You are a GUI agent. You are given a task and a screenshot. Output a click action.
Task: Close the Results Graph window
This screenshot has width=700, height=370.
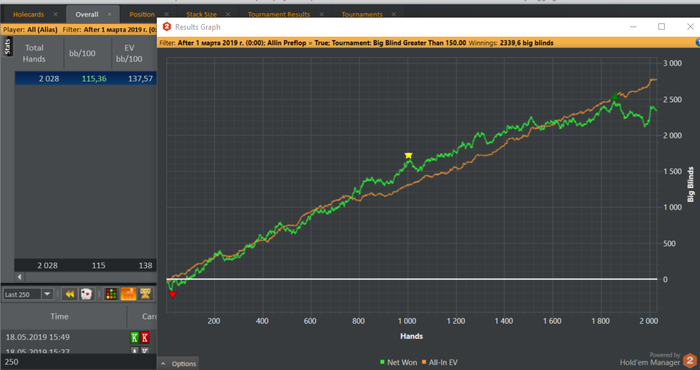[690, 27]
